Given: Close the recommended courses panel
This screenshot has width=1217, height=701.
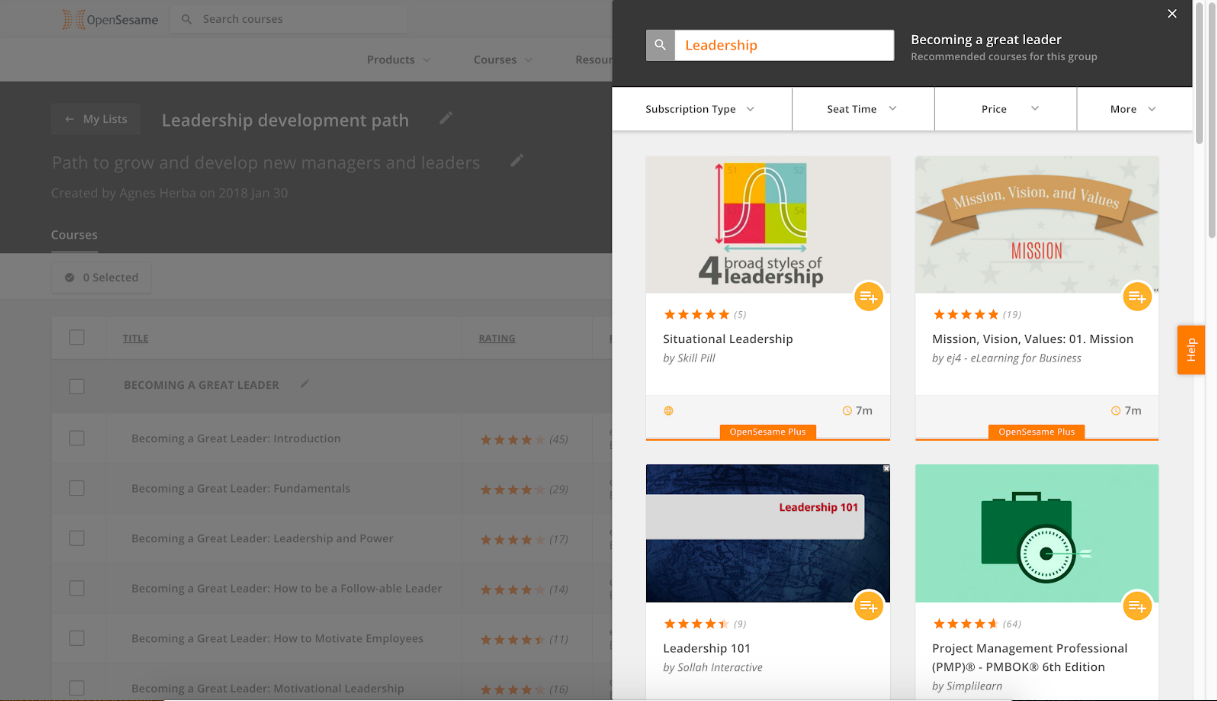Looking at the screenshot, I should click(1172, 14).
